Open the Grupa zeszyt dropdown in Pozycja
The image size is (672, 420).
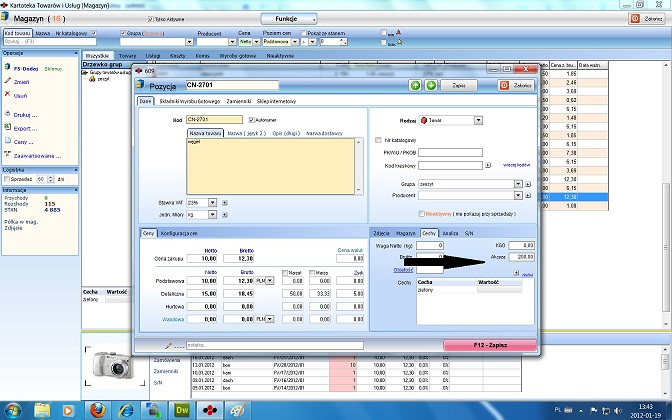tap(518, 184)
